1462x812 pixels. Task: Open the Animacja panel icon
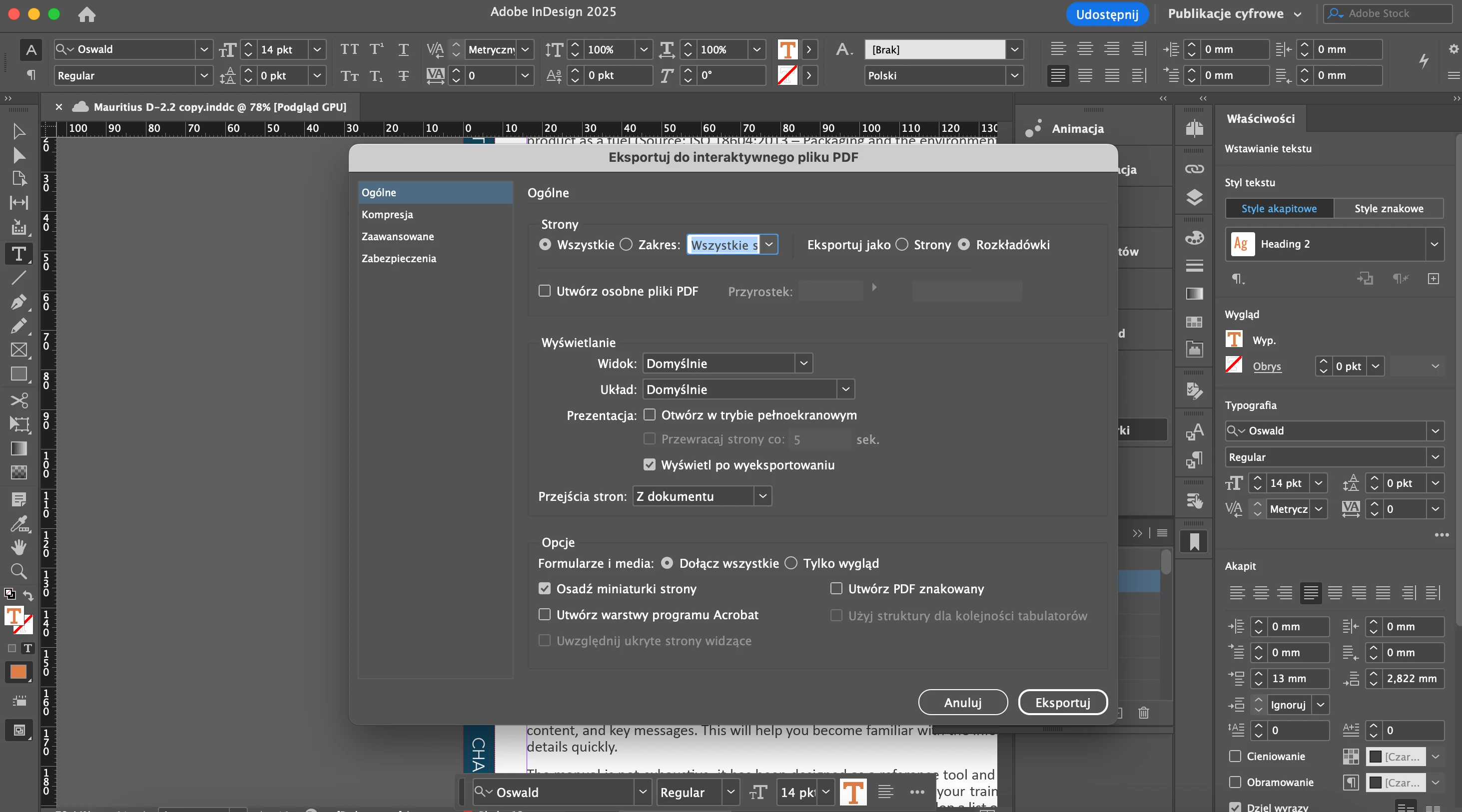tap(1033, 129)
